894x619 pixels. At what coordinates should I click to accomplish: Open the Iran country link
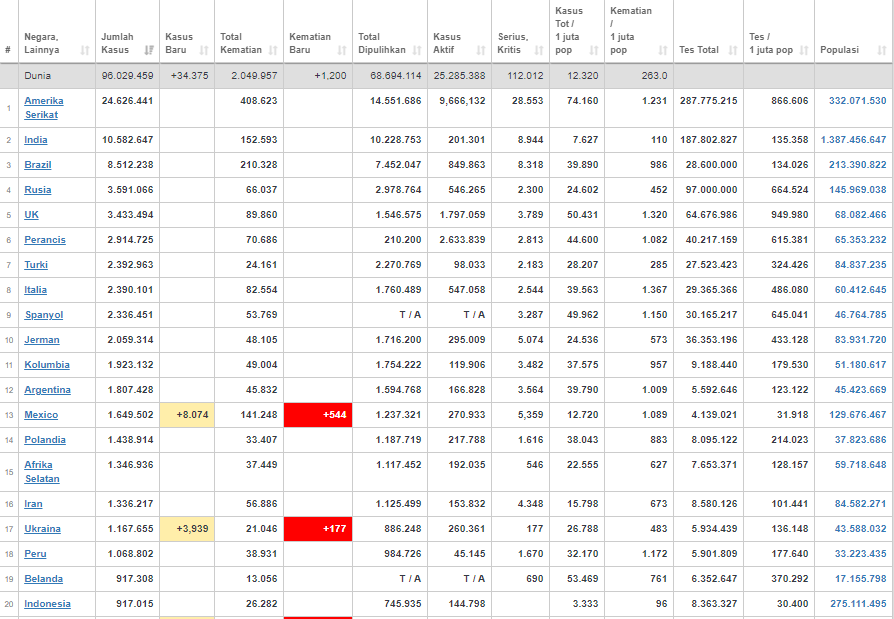[x=33, y=504]
